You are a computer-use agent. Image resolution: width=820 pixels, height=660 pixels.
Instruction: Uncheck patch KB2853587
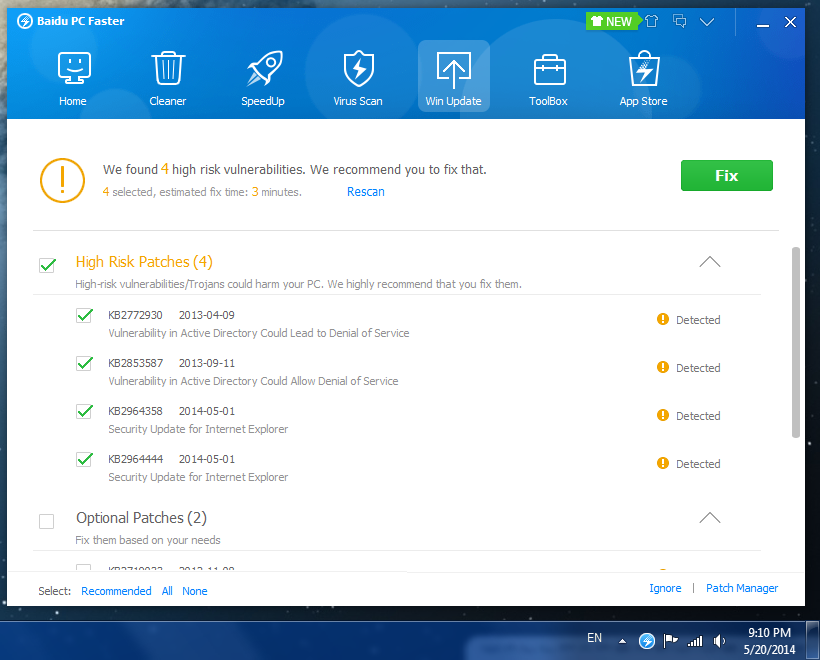click(x=84, y=363)
